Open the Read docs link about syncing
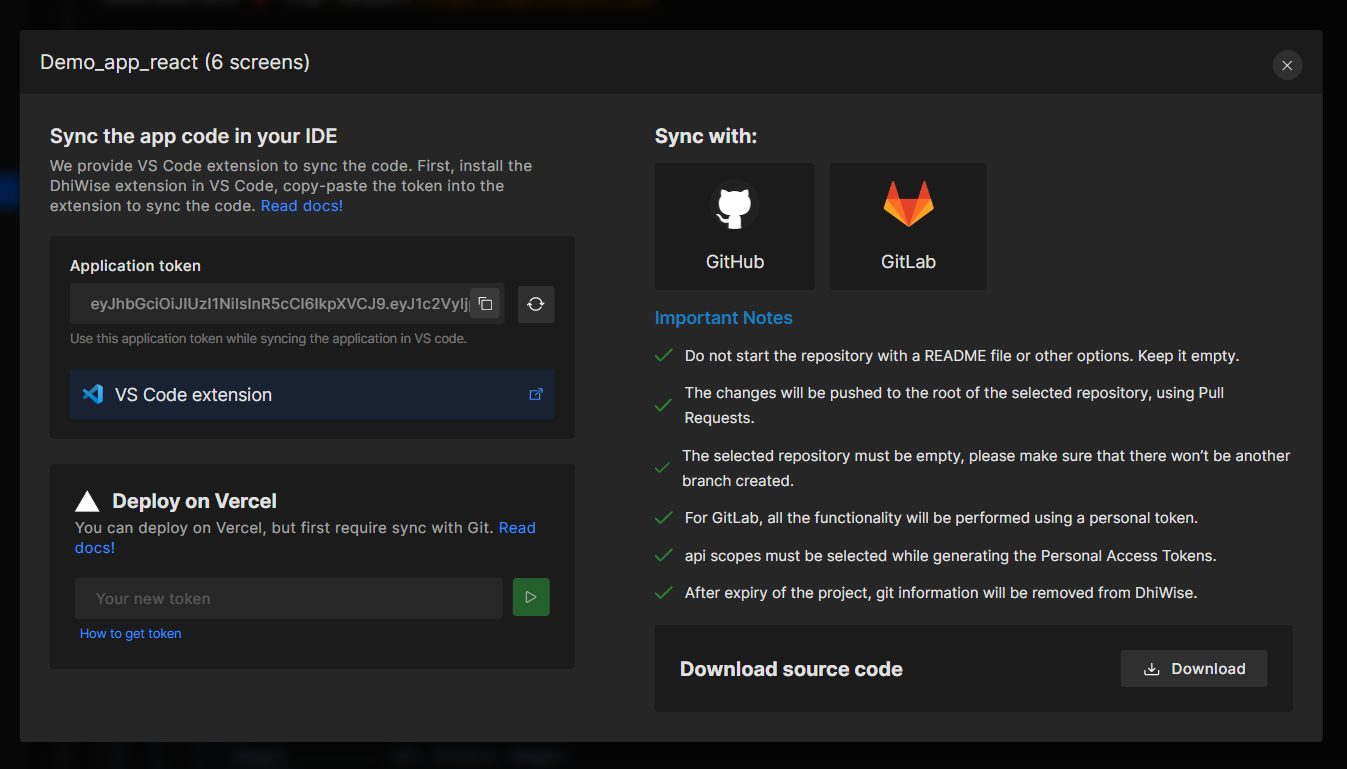 [301, 205]
